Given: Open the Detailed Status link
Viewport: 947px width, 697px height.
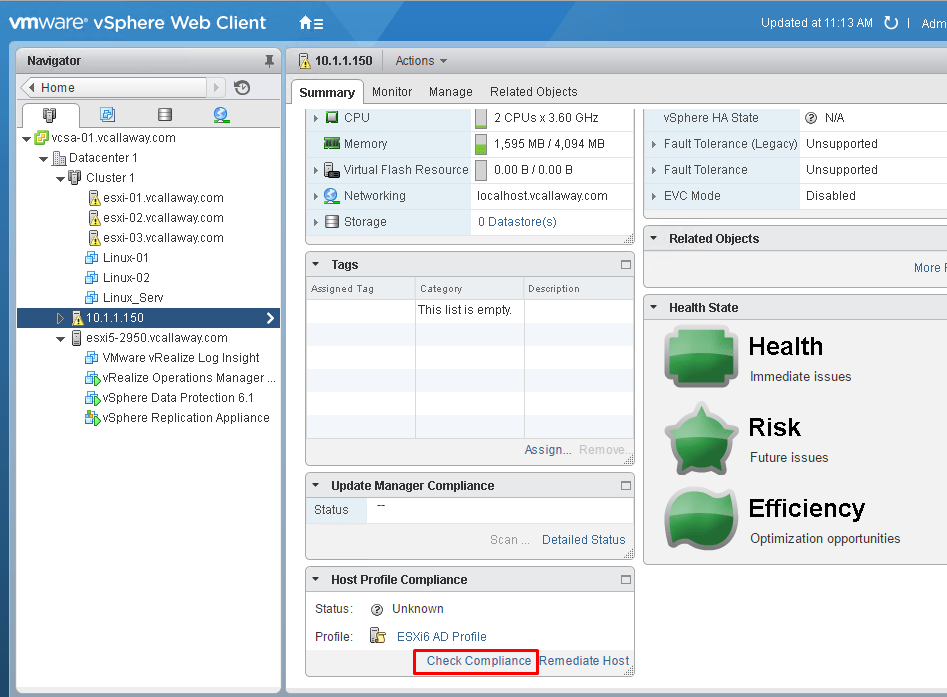Looking at the screenshot, I should [583, 540].
